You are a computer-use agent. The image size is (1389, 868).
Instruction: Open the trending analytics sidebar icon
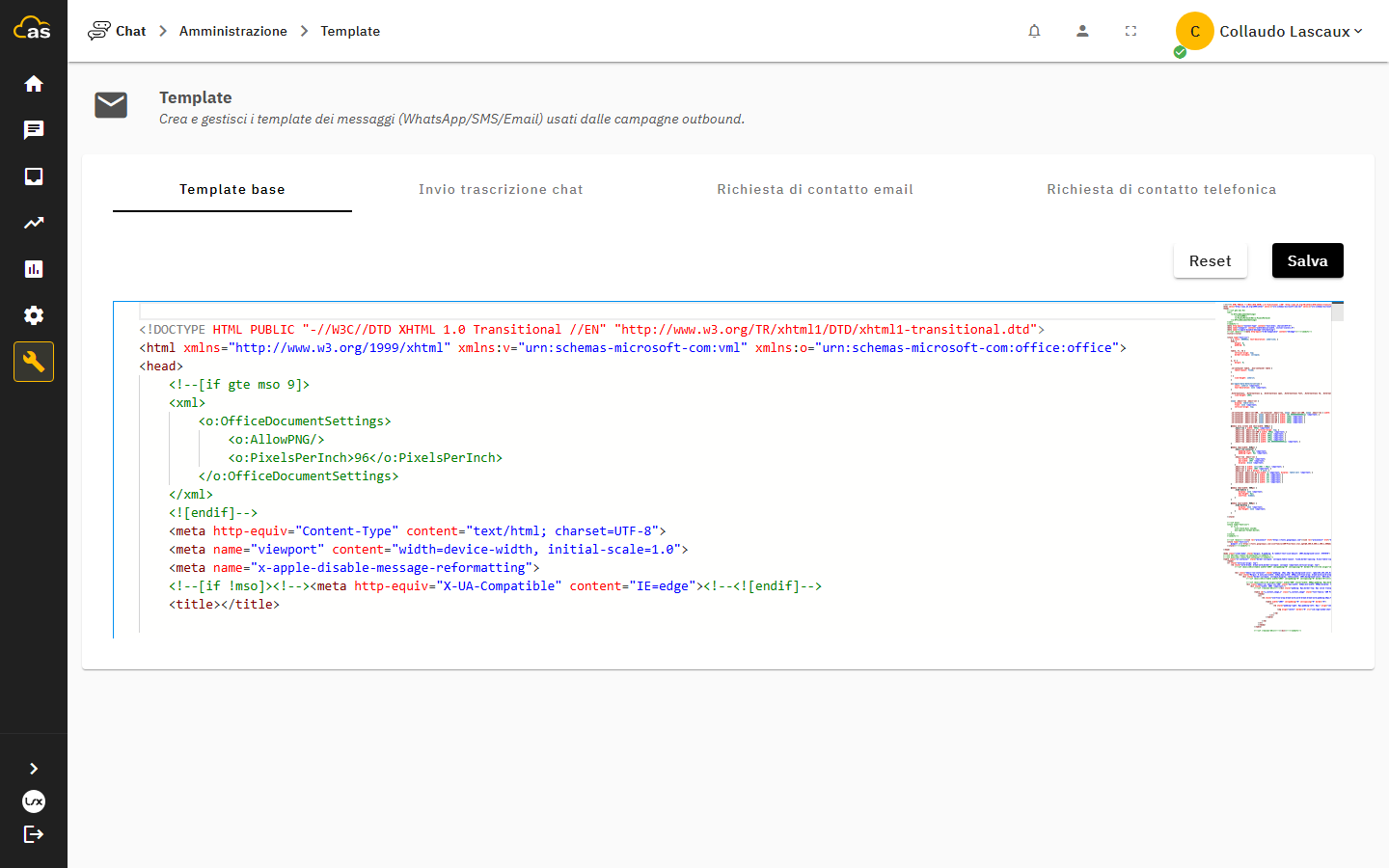click(34, 223)
